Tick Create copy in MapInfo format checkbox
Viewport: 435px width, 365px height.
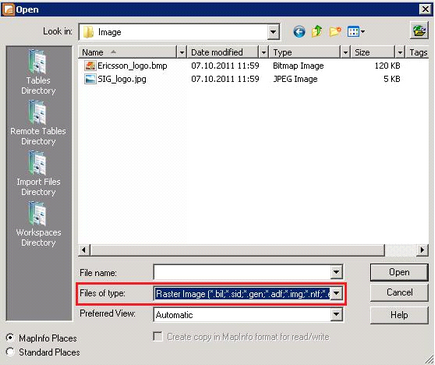coord(158,336)
